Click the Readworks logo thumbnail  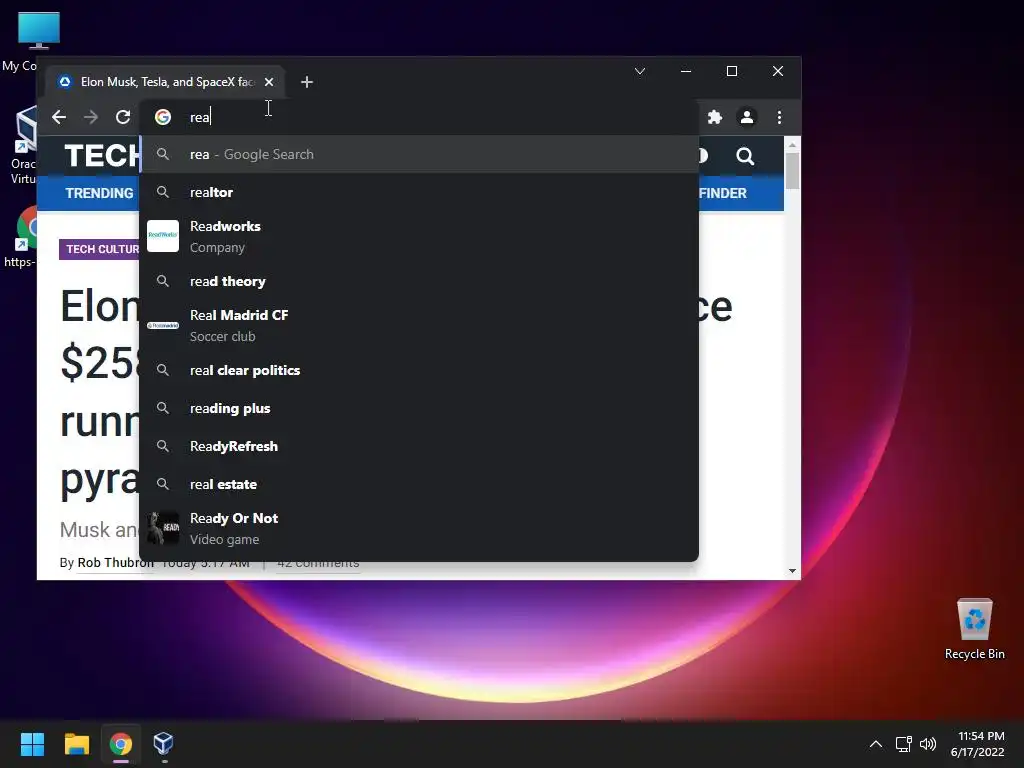click(x=163, y=236)
